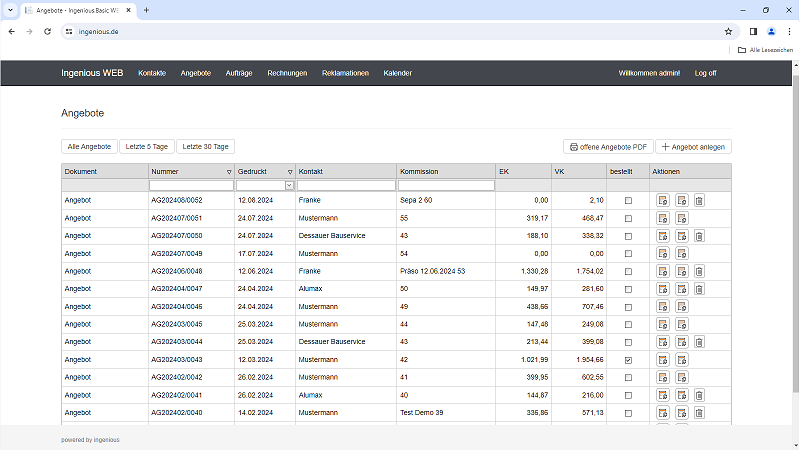The width and height of the screenshot is (800, 450).
Task: Open the Chrome tab search dropdown
Action: pyautogui.click(x=10, y=10)
